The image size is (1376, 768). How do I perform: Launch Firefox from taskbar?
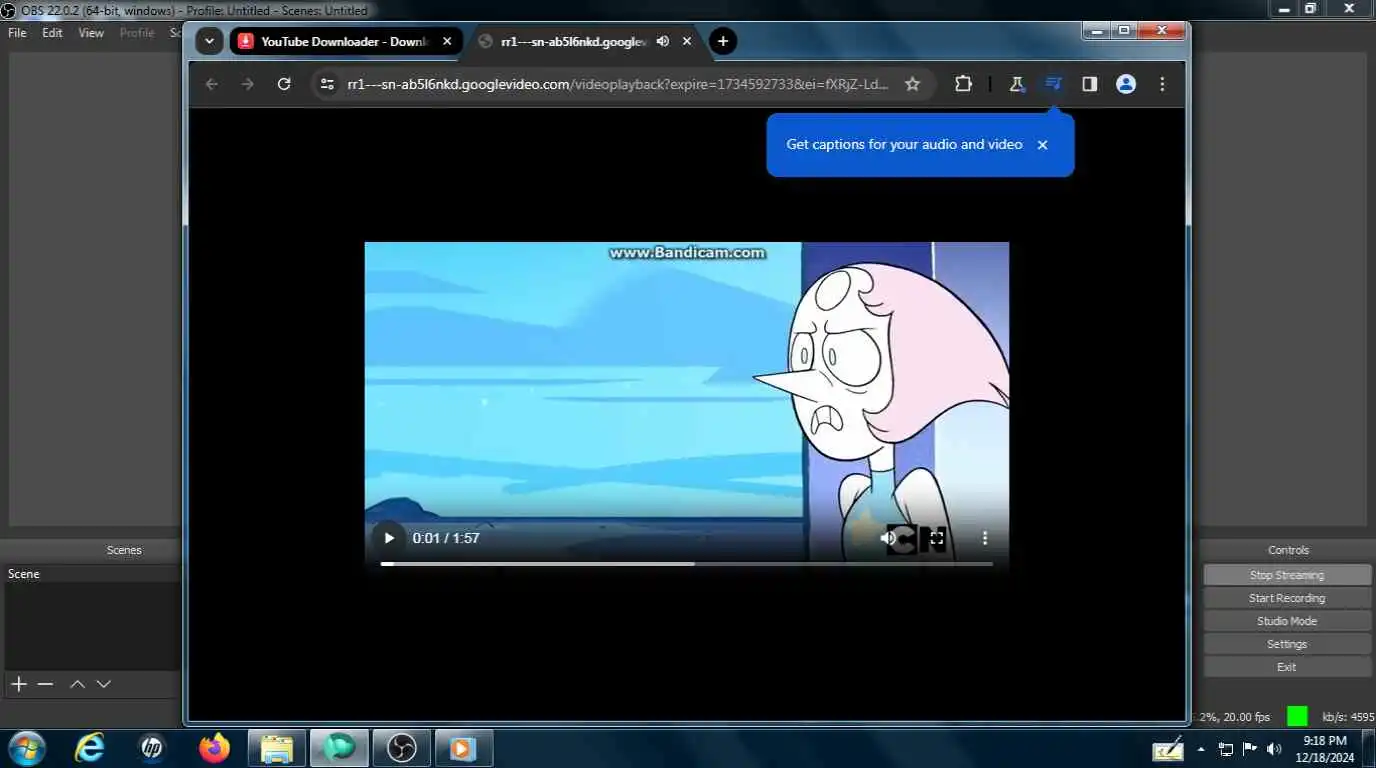tap(214, 747)
